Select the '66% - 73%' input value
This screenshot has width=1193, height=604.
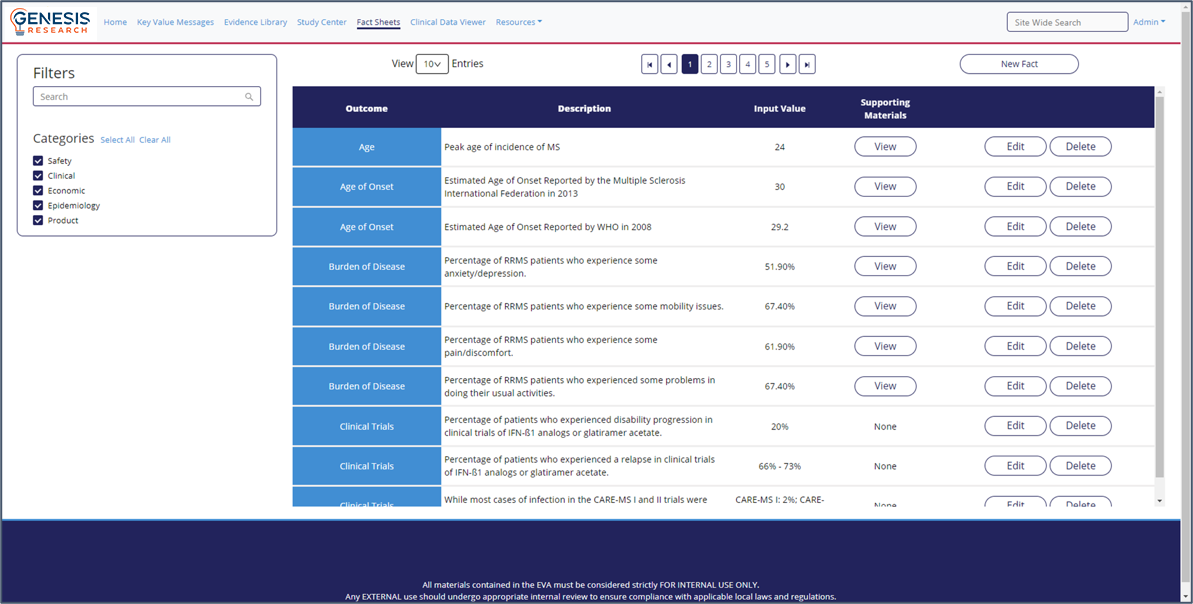click(780, 466)
